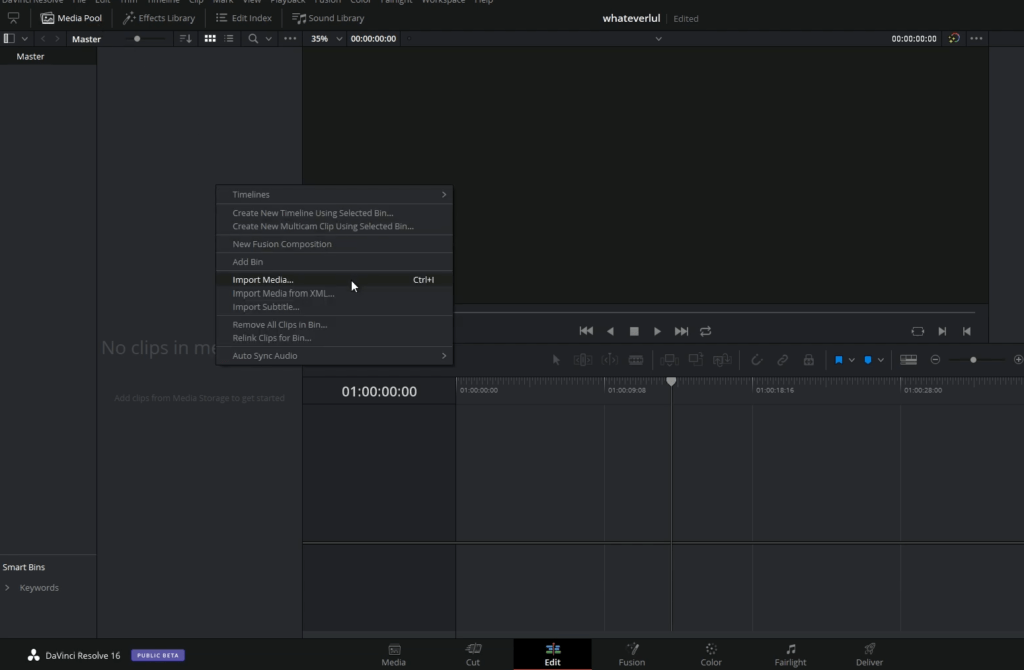The image size is (1024, 670).
Task: Click the Overwrite Clip tool
Action: 696,360
